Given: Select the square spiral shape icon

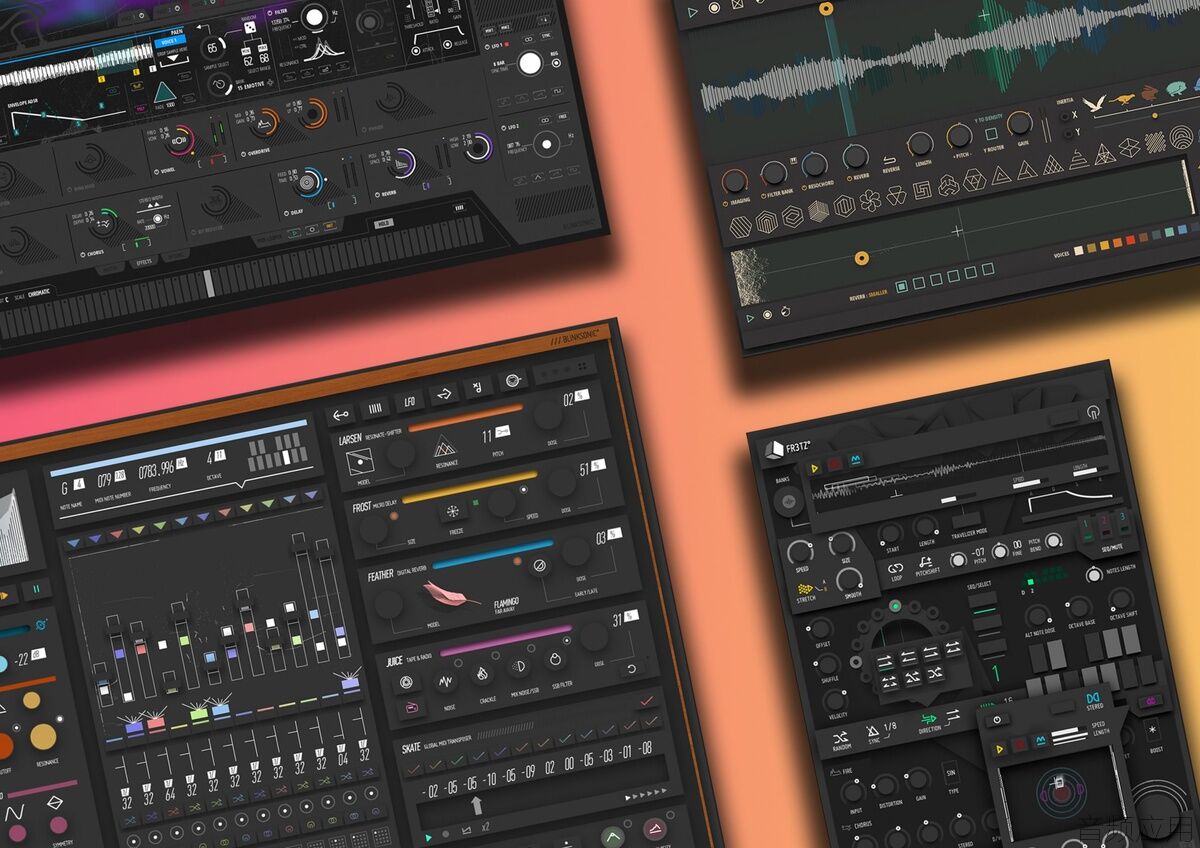Looking at the screenshot, I should point(923,189).
